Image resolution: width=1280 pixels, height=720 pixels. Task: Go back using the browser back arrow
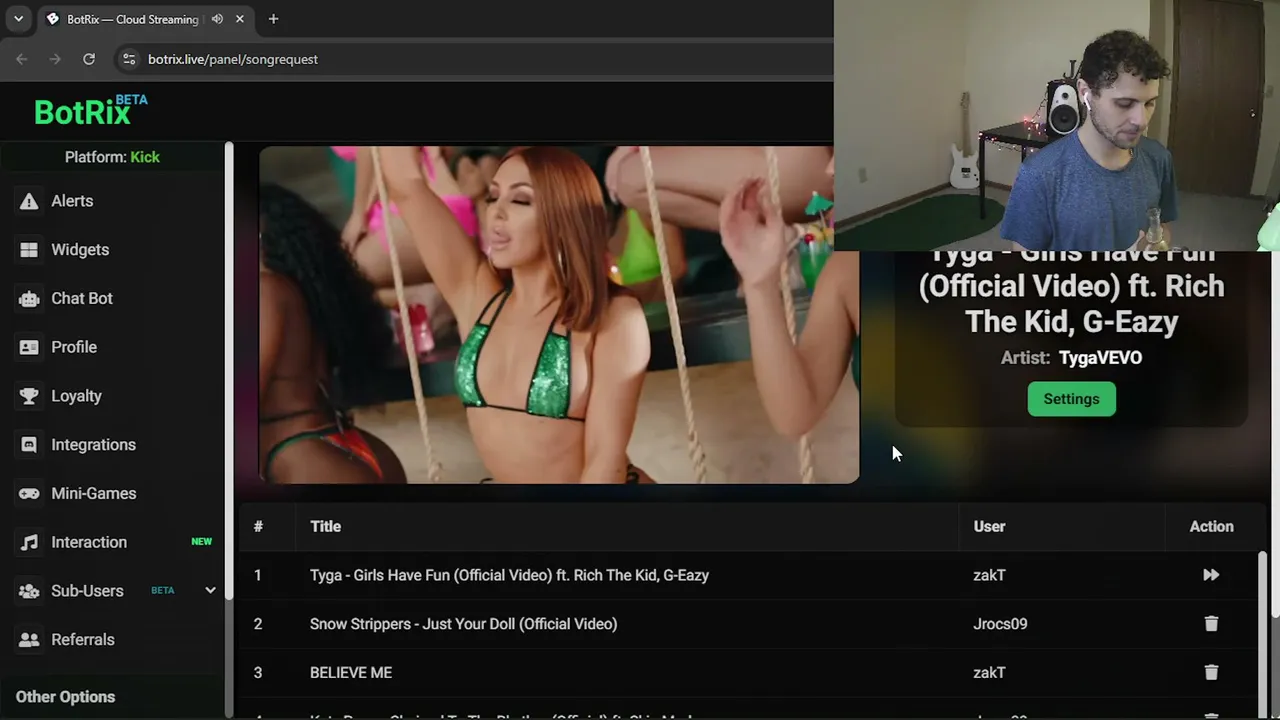(22, 59)
